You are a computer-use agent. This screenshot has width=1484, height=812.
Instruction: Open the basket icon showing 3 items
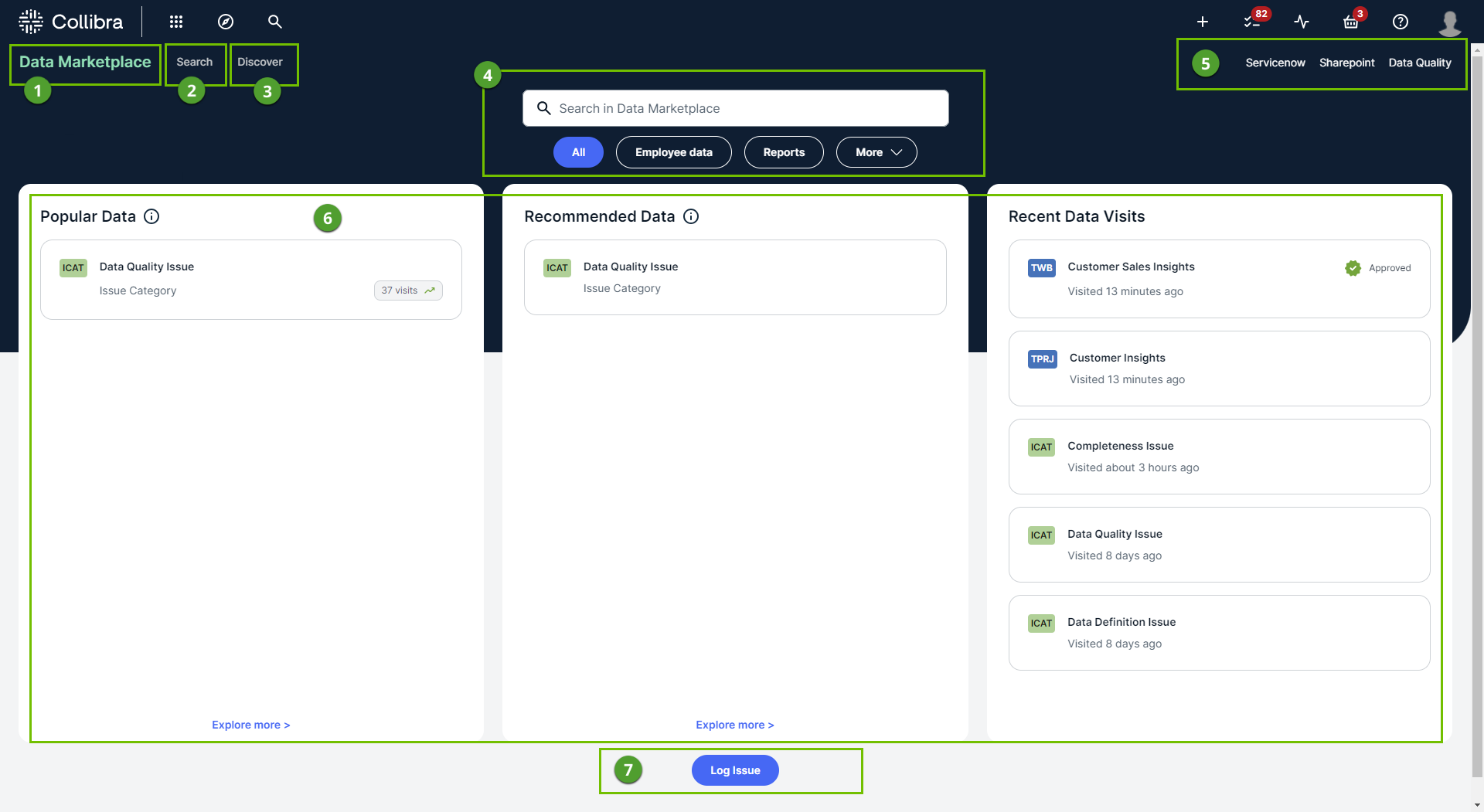(x=1350, y=22)
